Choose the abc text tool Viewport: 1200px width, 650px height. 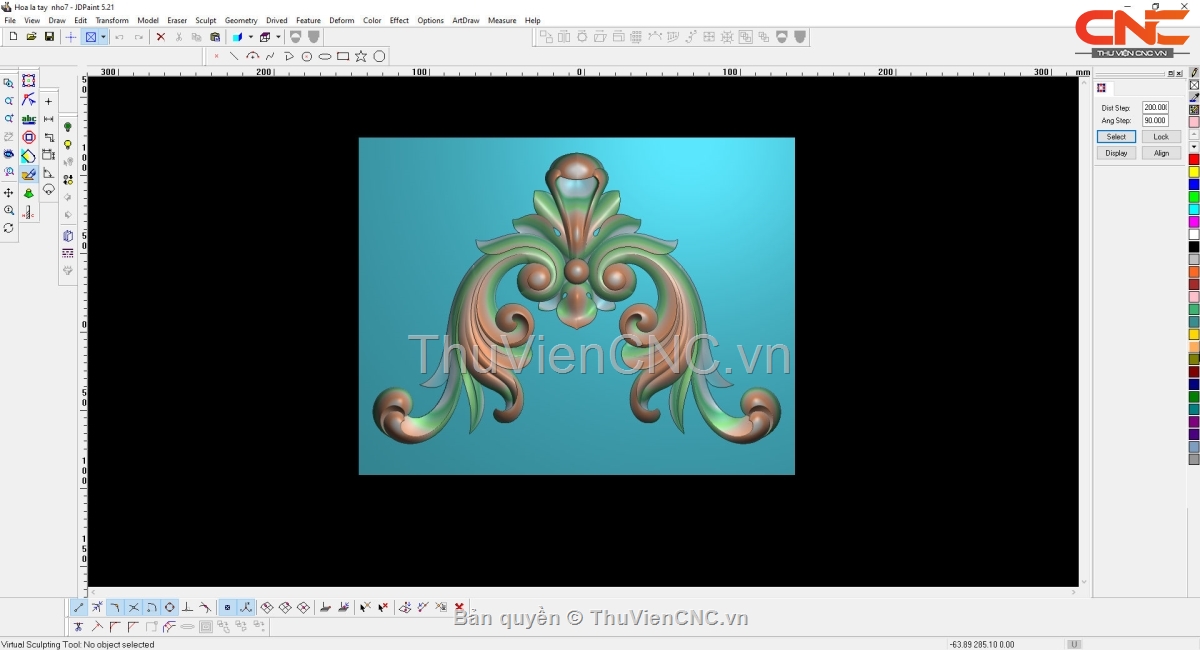[x=29, y=119]
